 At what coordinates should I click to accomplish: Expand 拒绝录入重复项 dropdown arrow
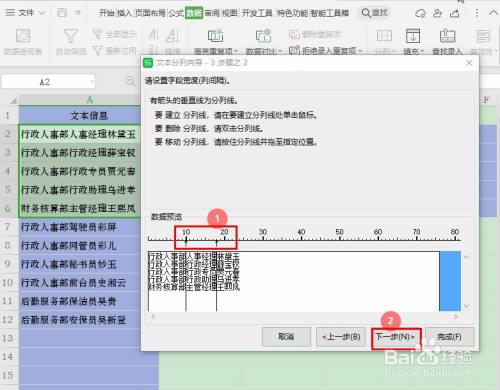point(360,51)
